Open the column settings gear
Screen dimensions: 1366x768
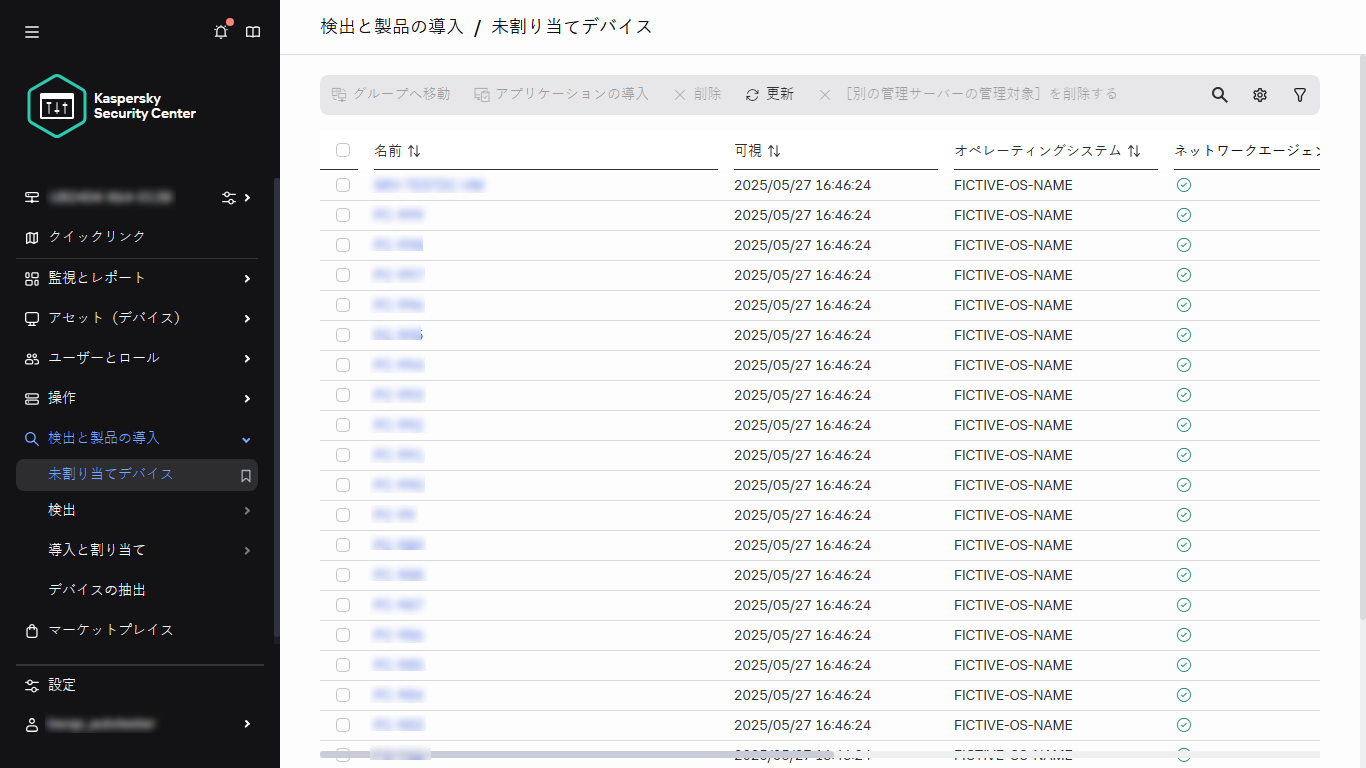pos(1259,94)
